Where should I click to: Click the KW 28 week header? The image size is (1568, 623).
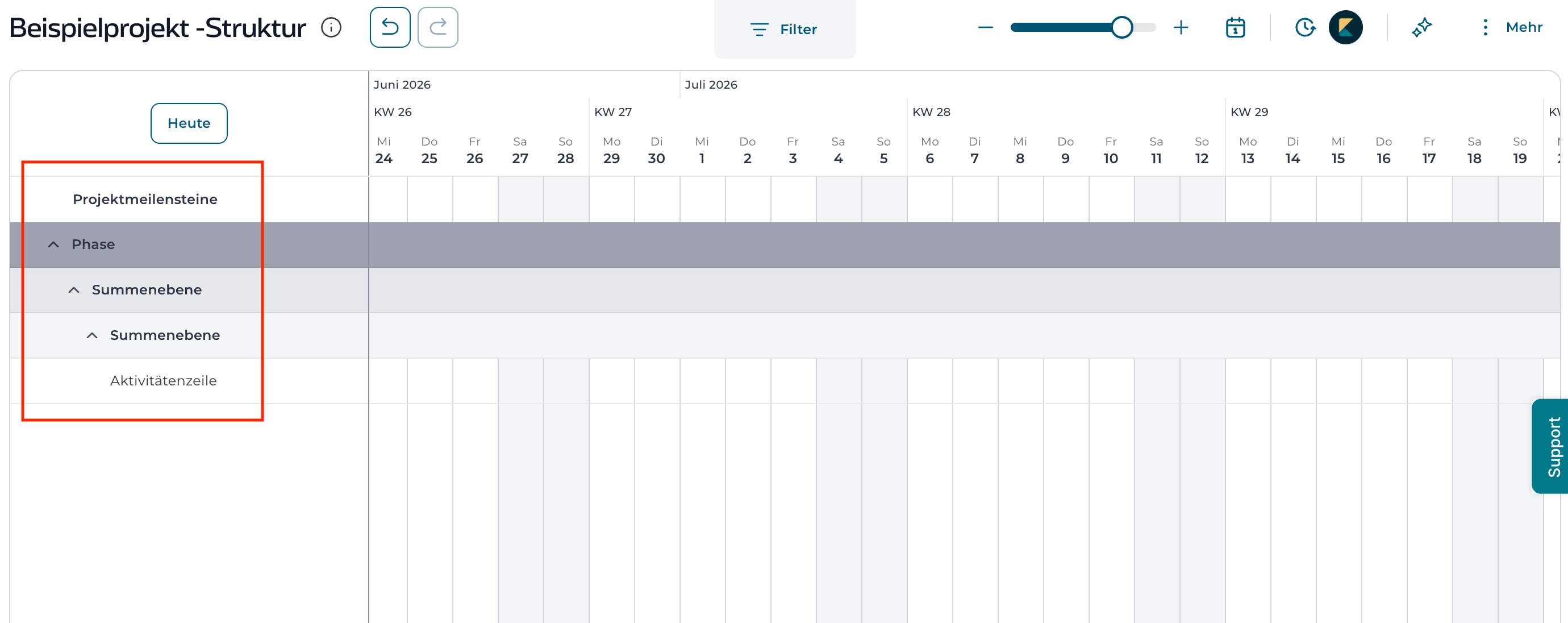tap(931, 112)
